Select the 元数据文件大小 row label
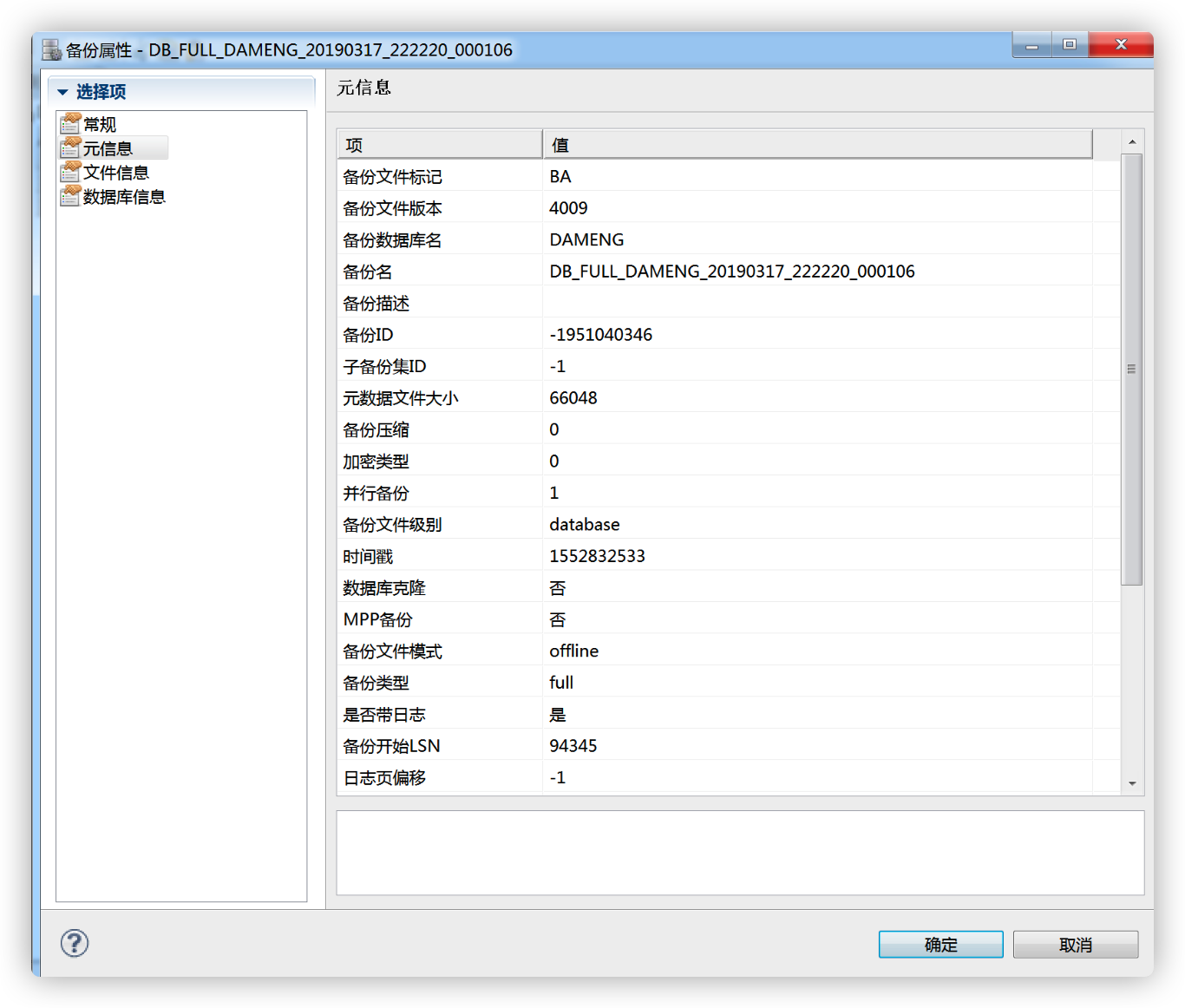The image size is (1185, 1008). (x=401, y=398)
